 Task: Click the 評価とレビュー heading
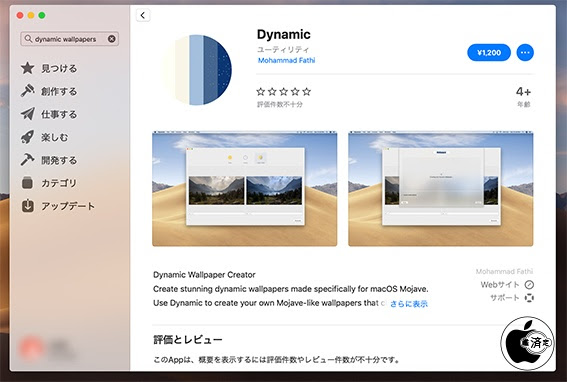(188, 339)
